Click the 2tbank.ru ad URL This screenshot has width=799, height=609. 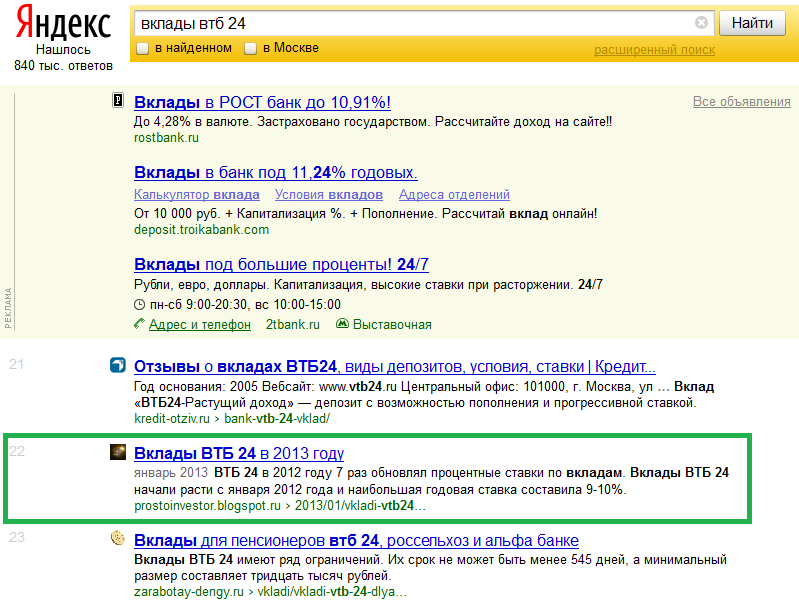[292, 325]
